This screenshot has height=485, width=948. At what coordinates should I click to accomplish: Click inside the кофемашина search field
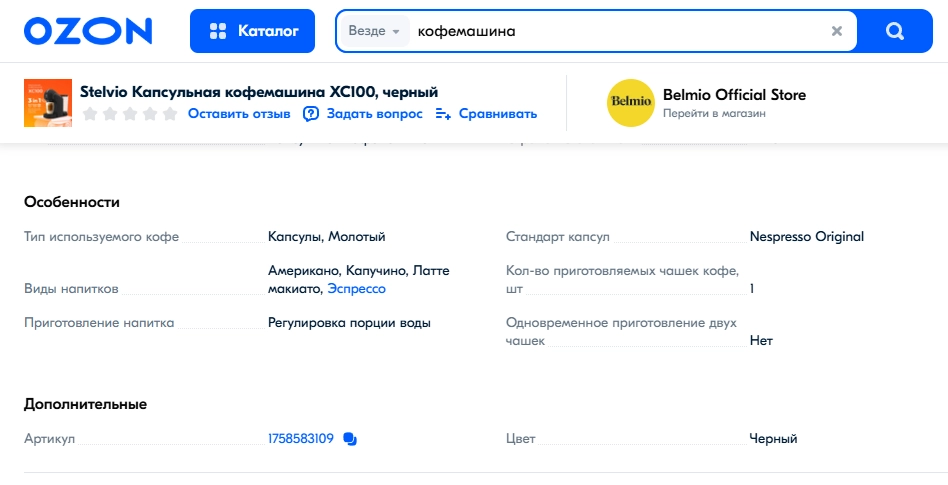click(617, 31)
